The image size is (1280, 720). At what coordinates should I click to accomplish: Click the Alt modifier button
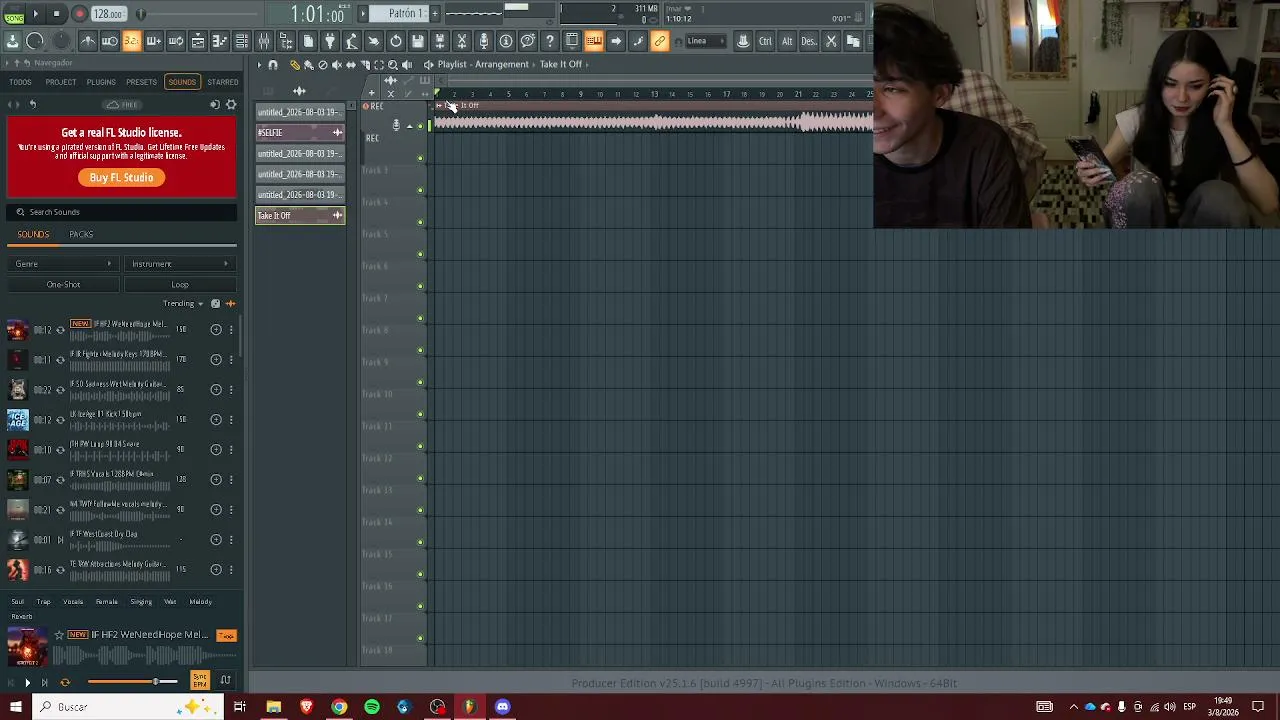click(787, 41)
